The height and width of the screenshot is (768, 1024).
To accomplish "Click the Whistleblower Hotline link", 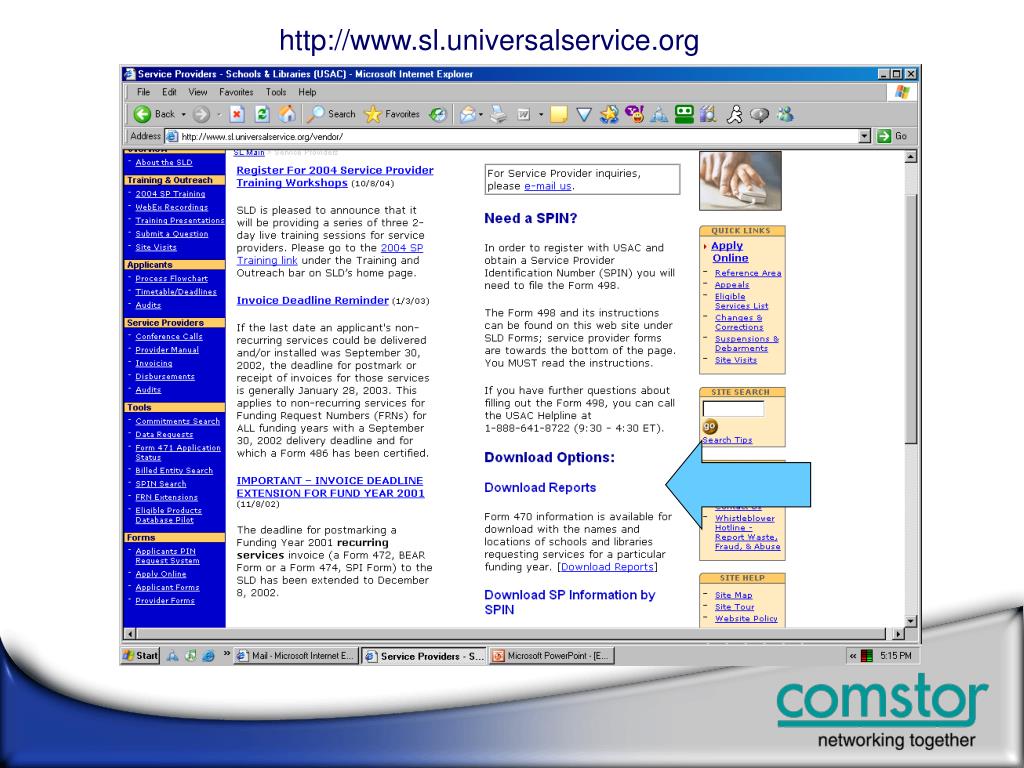I will (747, 532).
